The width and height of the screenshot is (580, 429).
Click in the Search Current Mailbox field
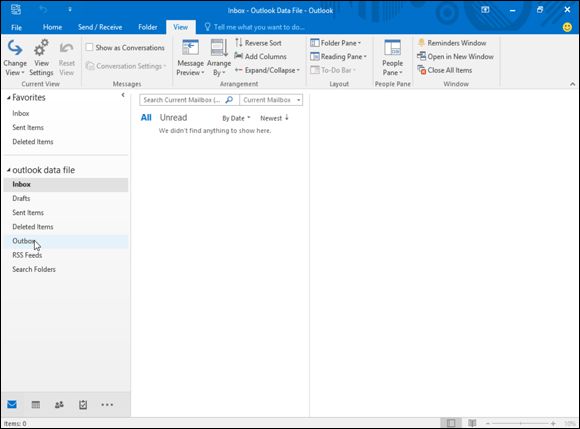pyautogui.click(x=183, y=100)
